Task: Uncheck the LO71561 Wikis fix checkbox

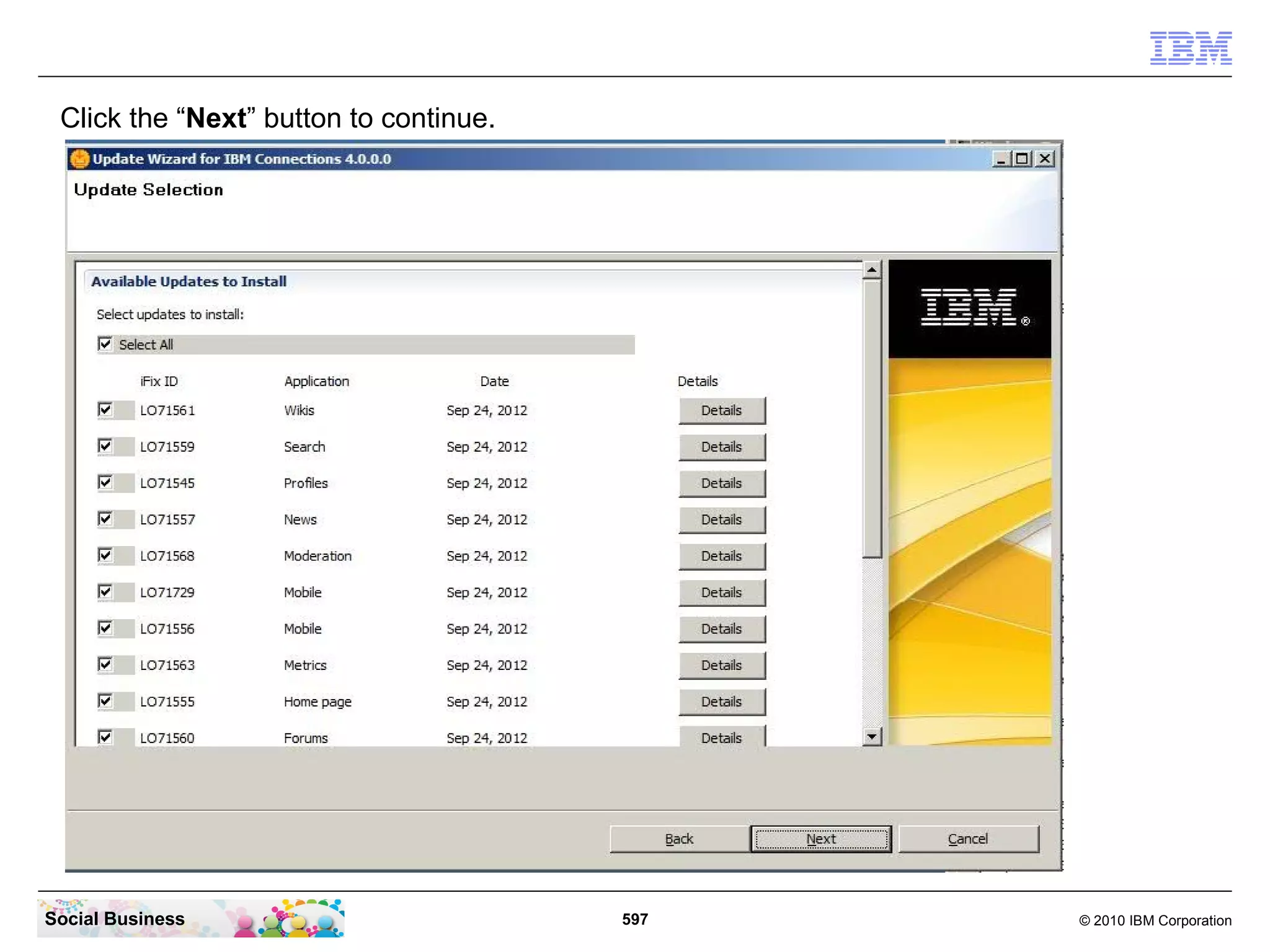Action: (105, 410)
